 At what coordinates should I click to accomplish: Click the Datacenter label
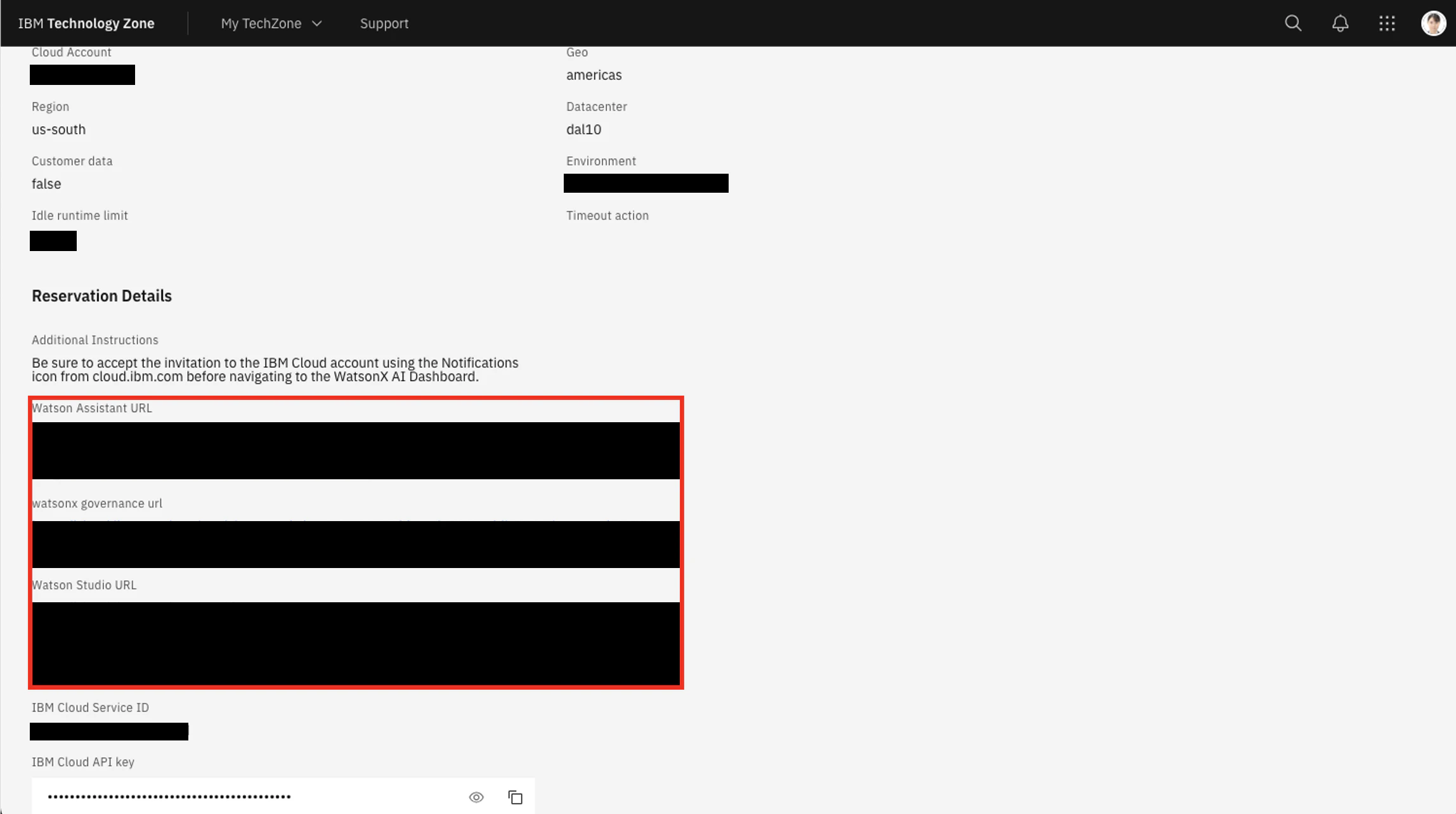pyautogui.click(x=596, y=107)
